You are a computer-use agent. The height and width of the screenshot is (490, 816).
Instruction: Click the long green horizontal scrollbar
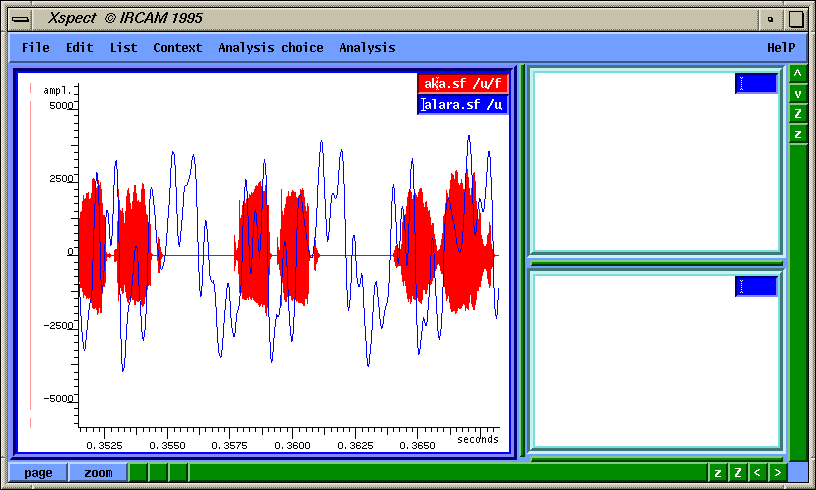pos(448,473)
